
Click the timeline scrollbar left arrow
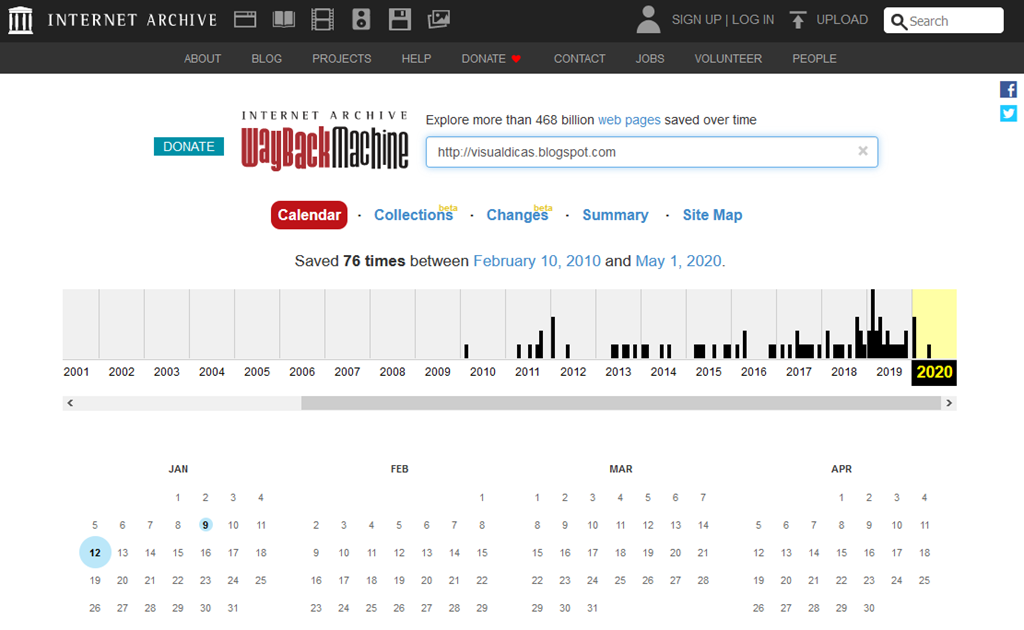point(70,403)
